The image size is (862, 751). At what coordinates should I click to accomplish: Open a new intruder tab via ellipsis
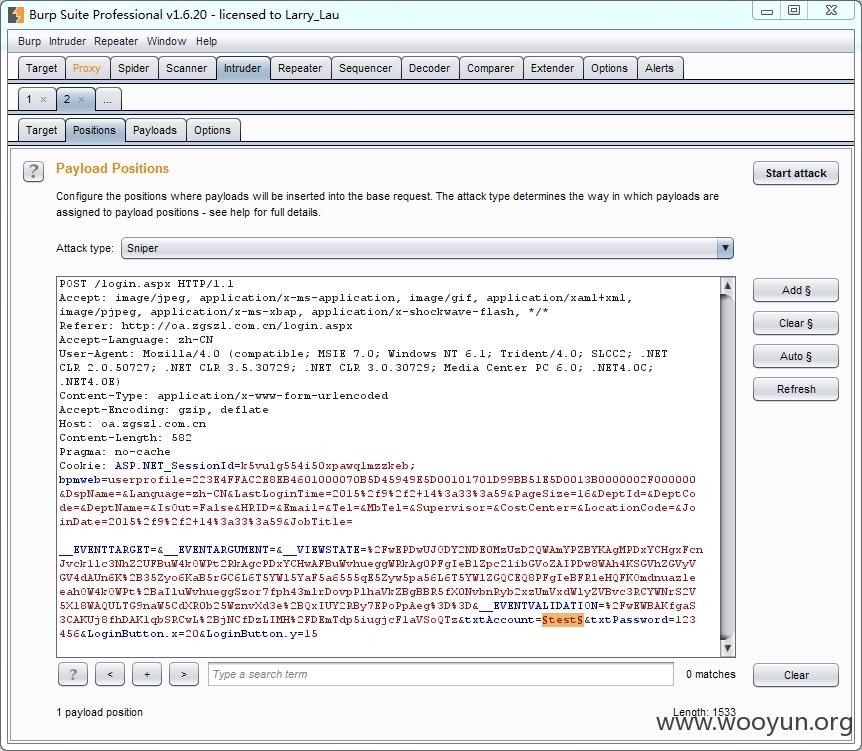coord(108,100)
